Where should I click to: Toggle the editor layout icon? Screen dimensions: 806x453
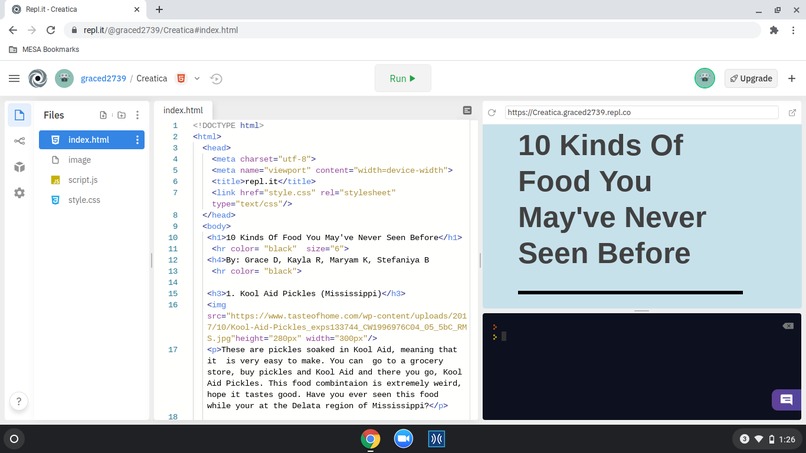pyautogui.click(x=467, y=111)
